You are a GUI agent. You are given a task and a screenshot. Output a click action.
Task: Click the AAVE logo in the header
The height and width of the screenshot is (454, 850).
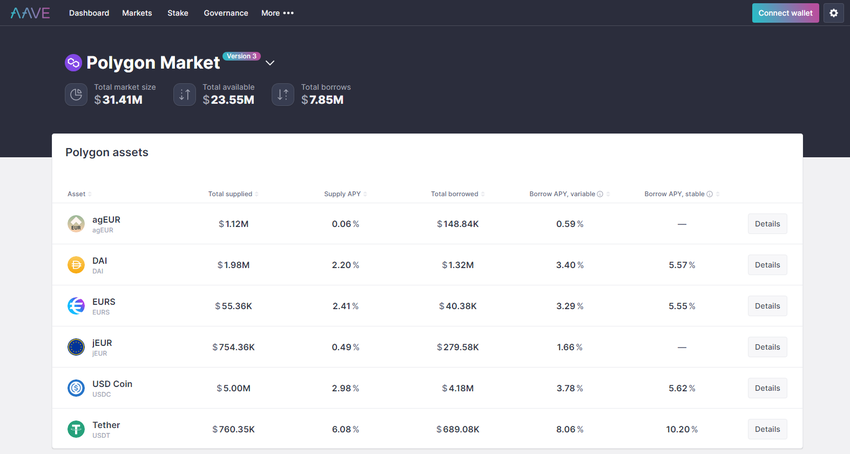[x=30, y=13]
